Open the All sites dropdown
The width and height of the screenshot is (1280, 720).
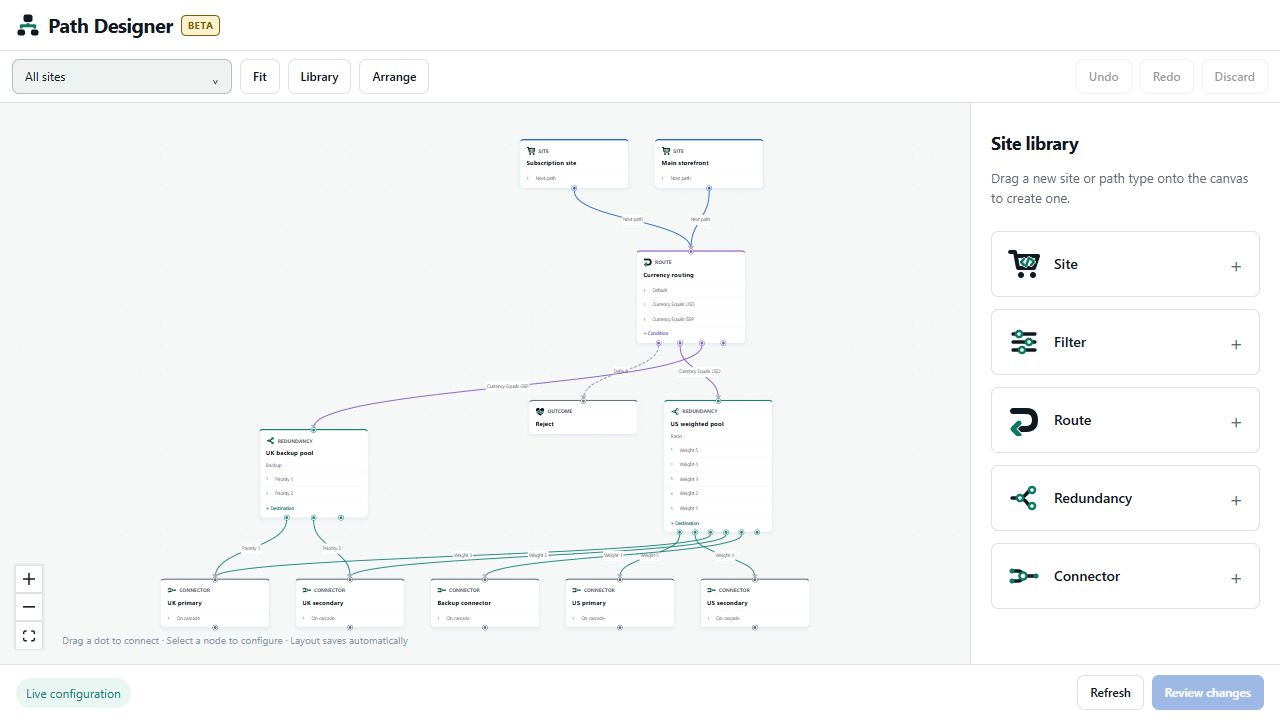(122, 77)
